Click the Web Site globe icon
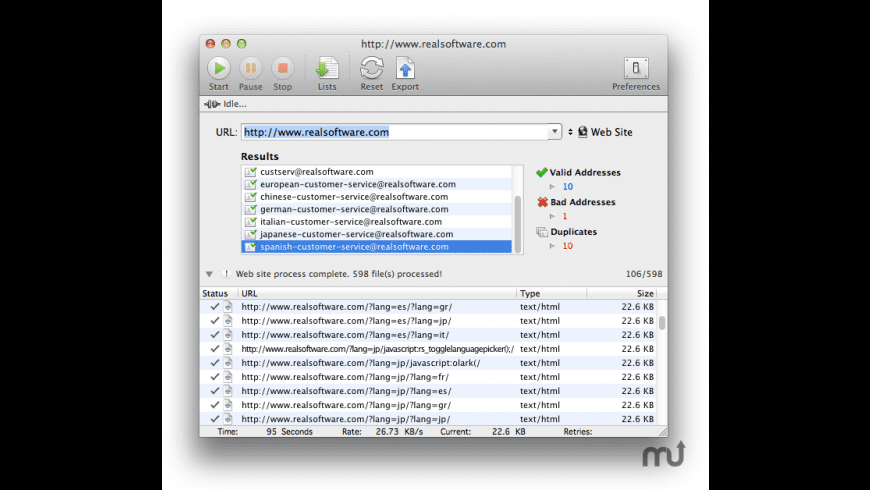The width and height of the screenshot is (870, 490). [x=583, y=132]
